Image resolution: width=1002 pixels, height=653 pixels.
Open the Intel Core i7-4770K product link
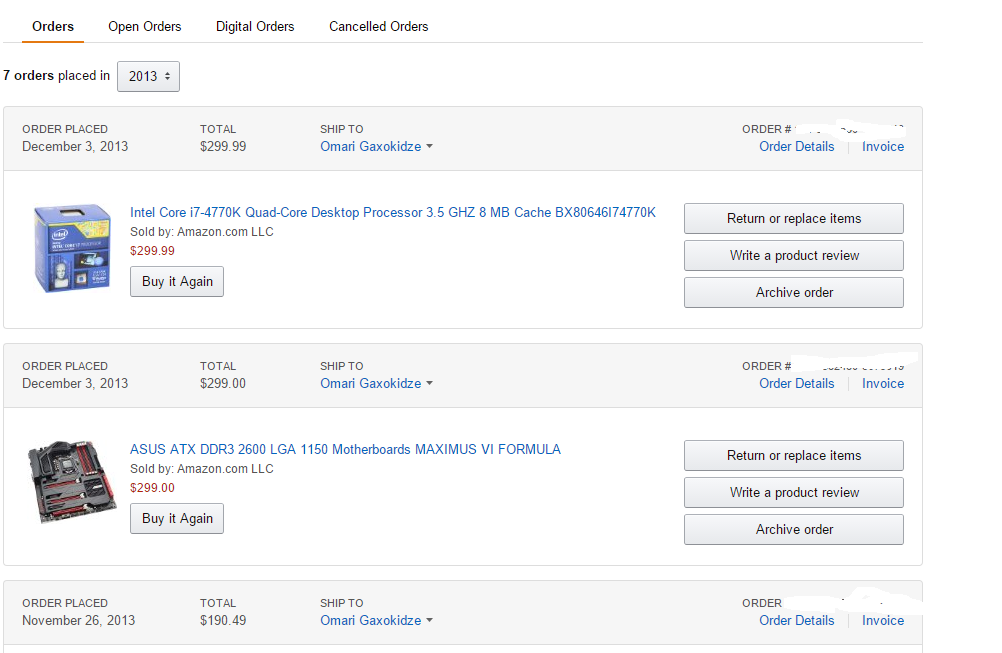pyautogui.click(x=393, y=212)
